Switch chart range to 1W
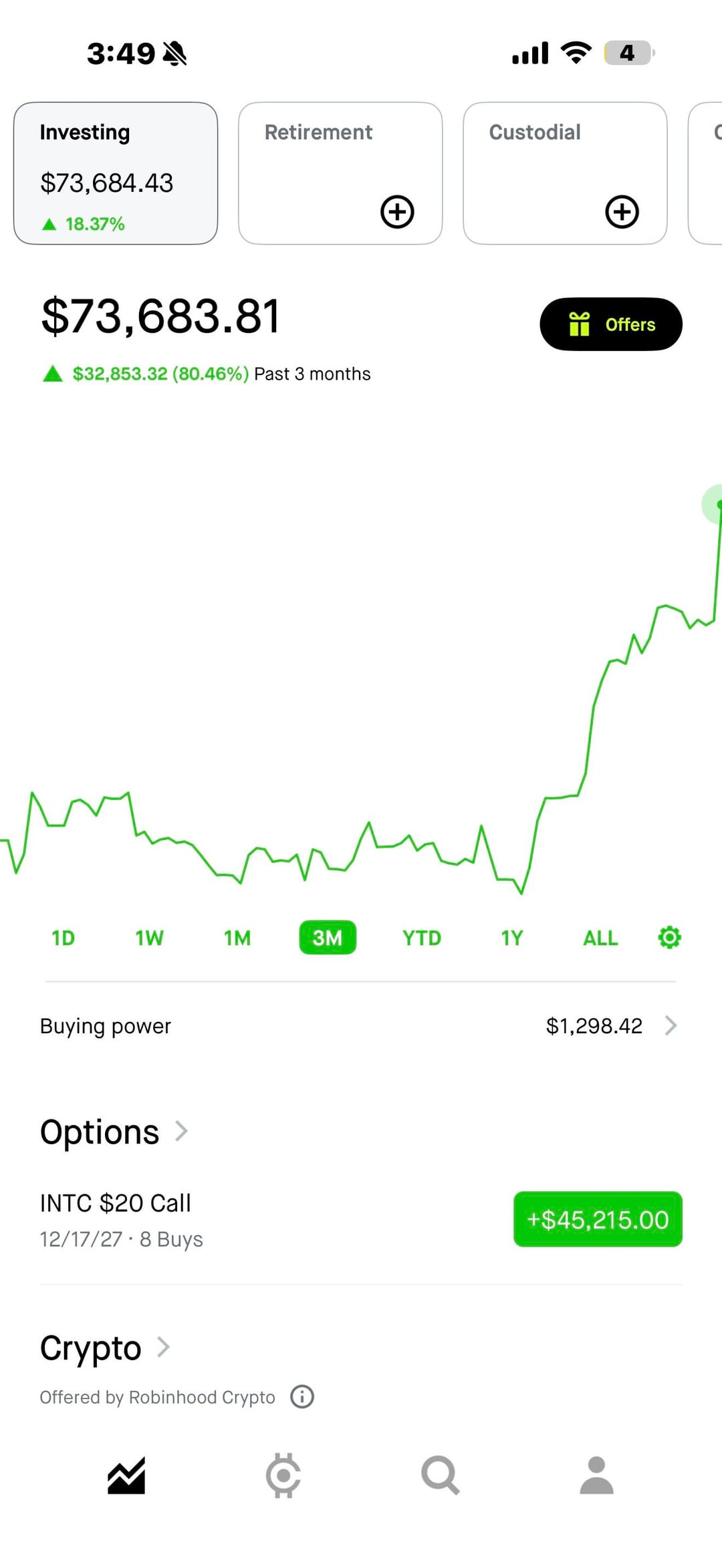The image size is (722, 1568). click(x=149, y=938)
